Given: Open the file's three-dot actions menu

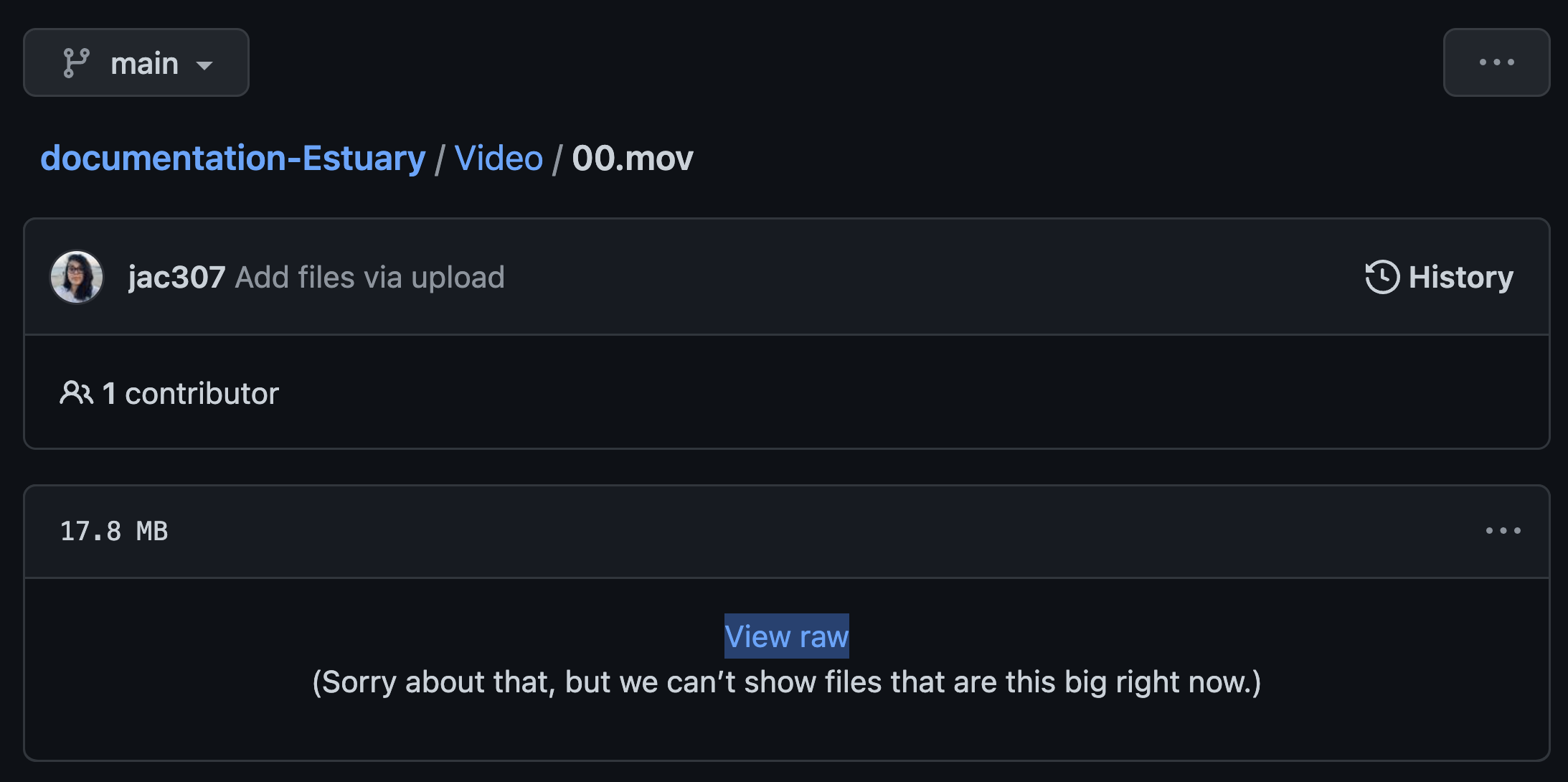Looking at the screenshot, I should (1503, 531).
